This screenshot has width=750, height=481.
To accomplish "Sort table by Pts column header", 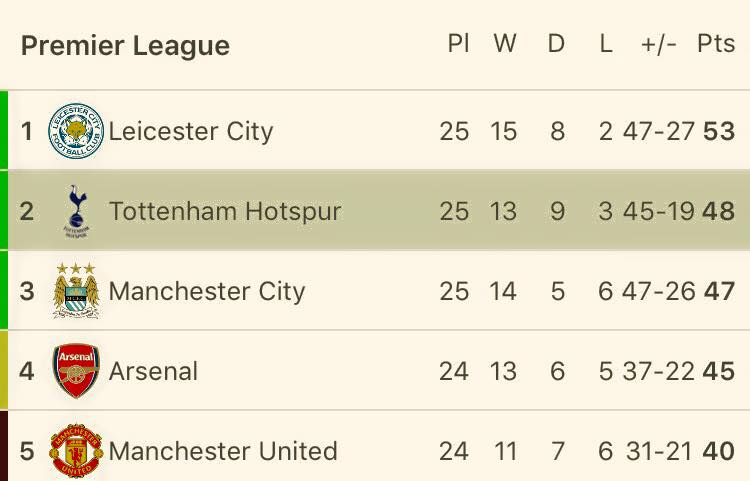I will point(716,44).
